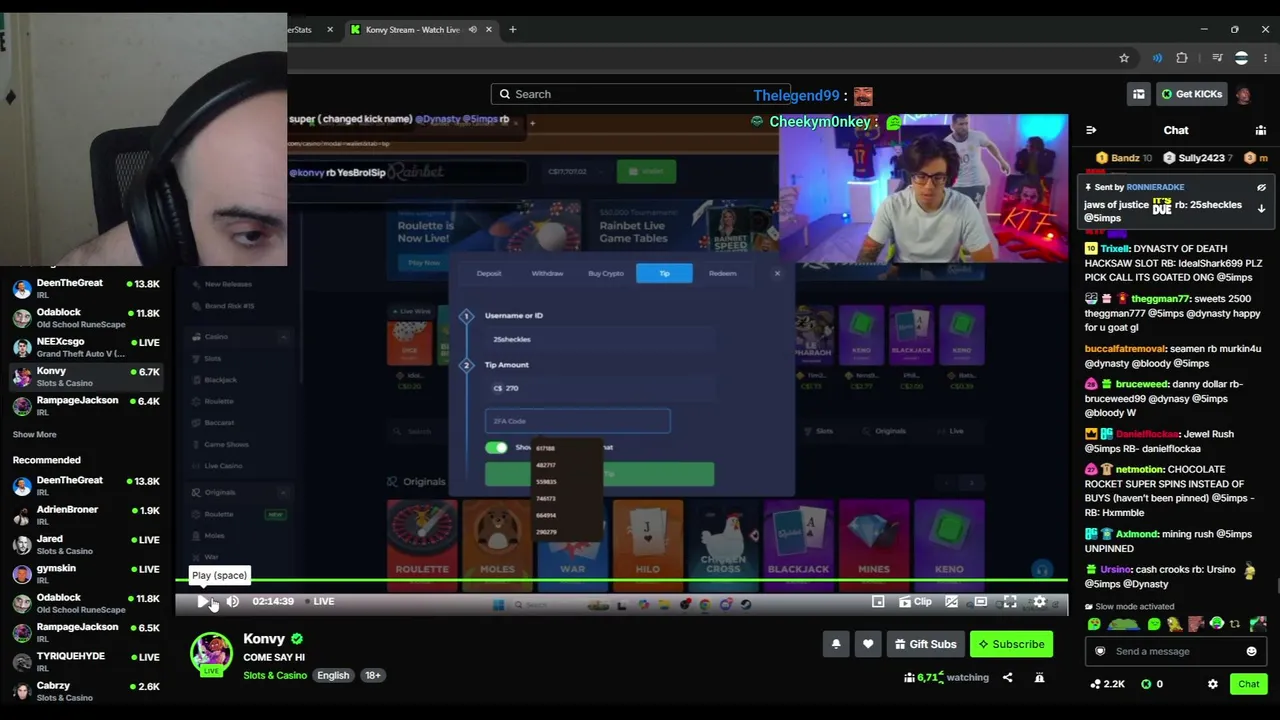Focus the Kick search box
Image resolution: width=1280 pixels, height=720 pixels.
[x=640, y=94]
